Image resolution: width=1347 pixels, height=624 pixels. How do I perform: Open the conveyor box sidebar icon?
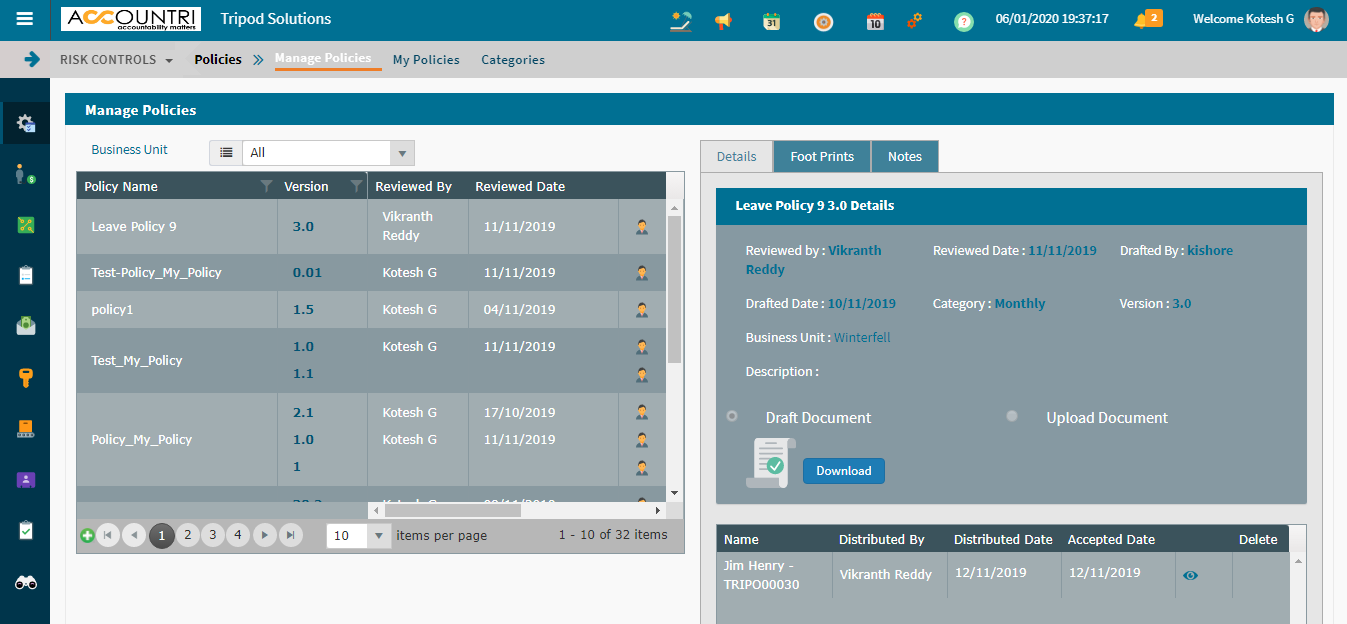26,429
